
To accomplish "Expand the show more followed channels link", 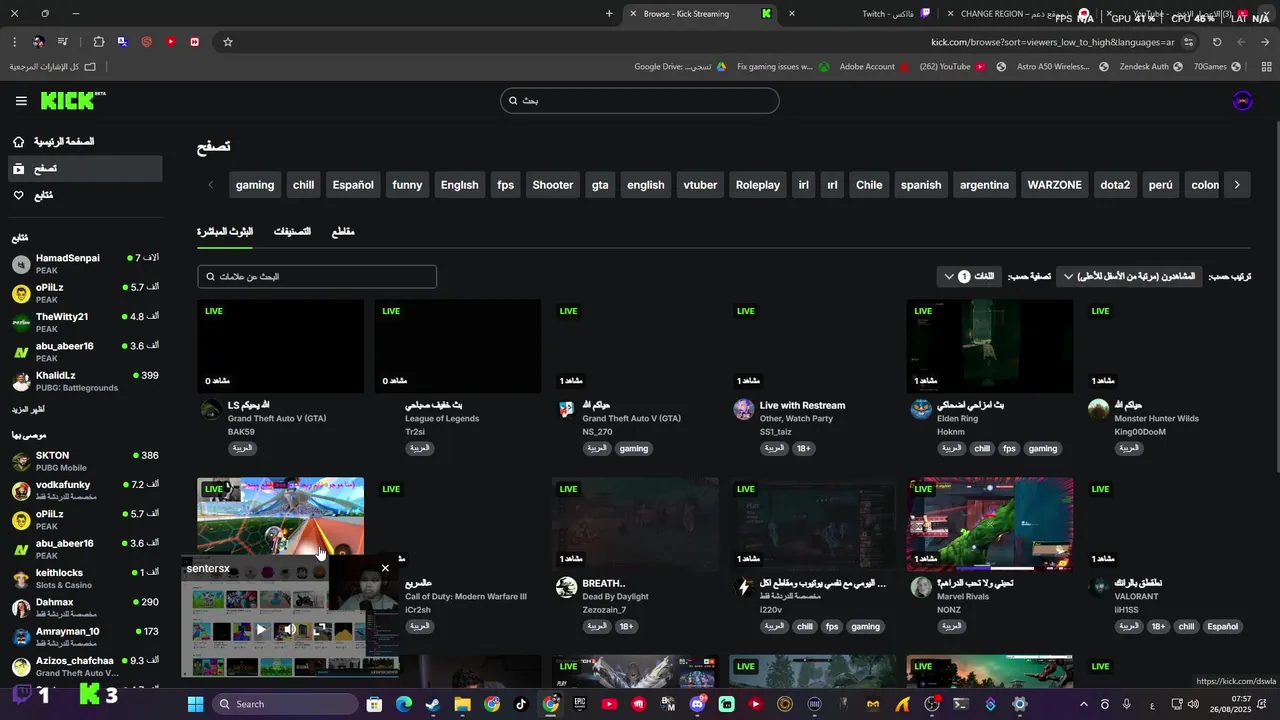I will [28, 410].
